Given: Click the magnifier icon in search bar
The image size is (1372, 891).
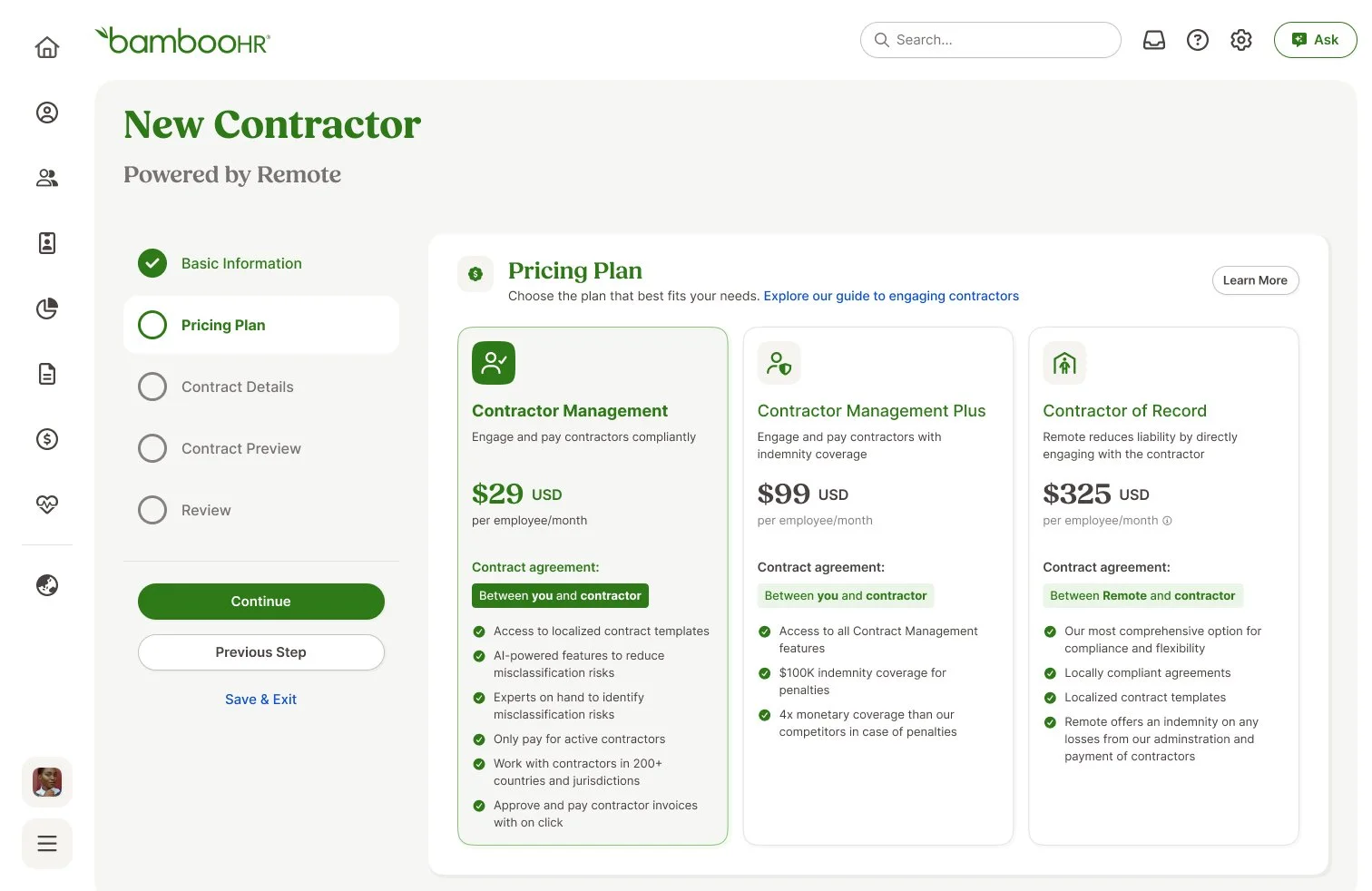Looking at the screenshot, I should [881, 40].
